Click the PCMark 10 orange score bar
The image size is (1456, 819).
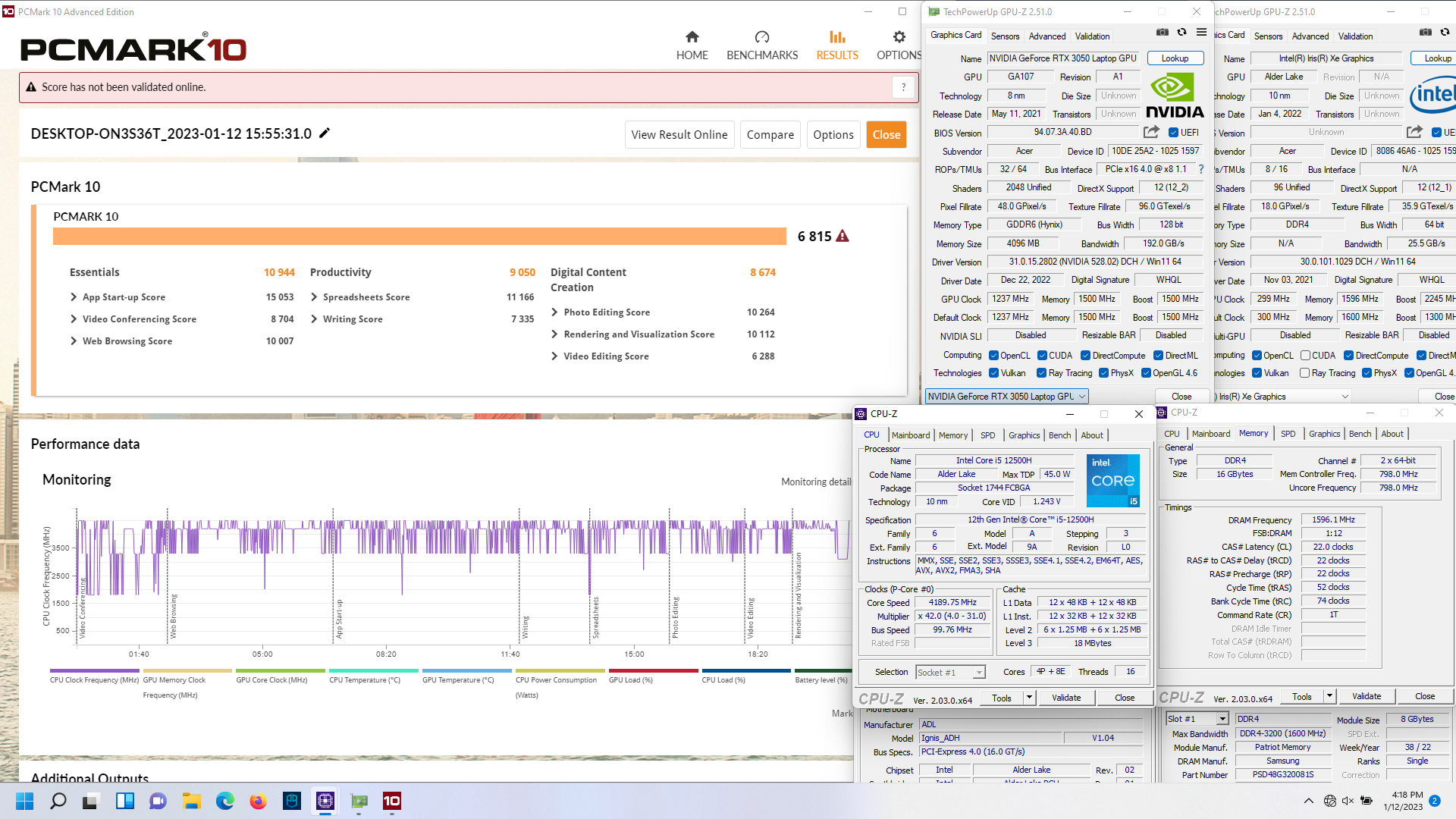click(419, 237)
